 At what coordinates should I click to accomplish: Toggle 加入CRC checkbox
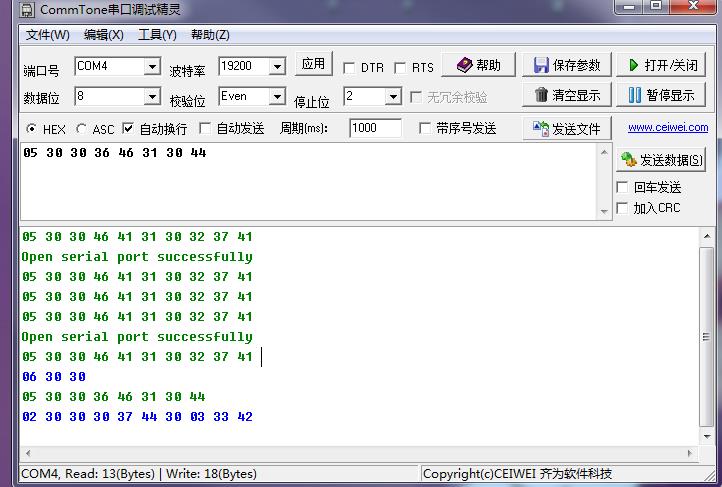coord(623,208)
